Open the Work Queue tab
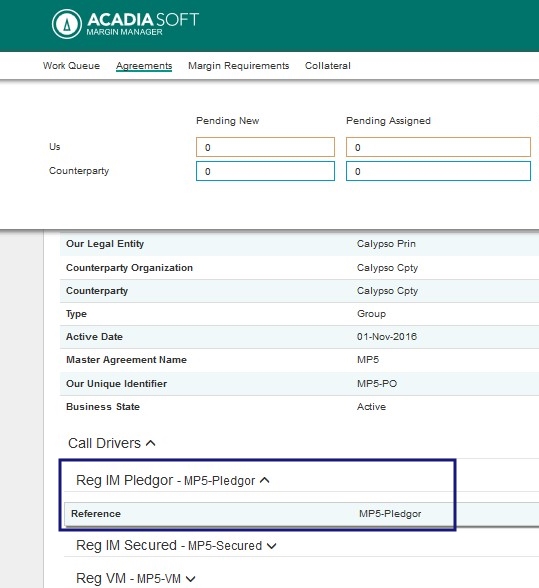The image size is (539, 588). pos(71,66)
